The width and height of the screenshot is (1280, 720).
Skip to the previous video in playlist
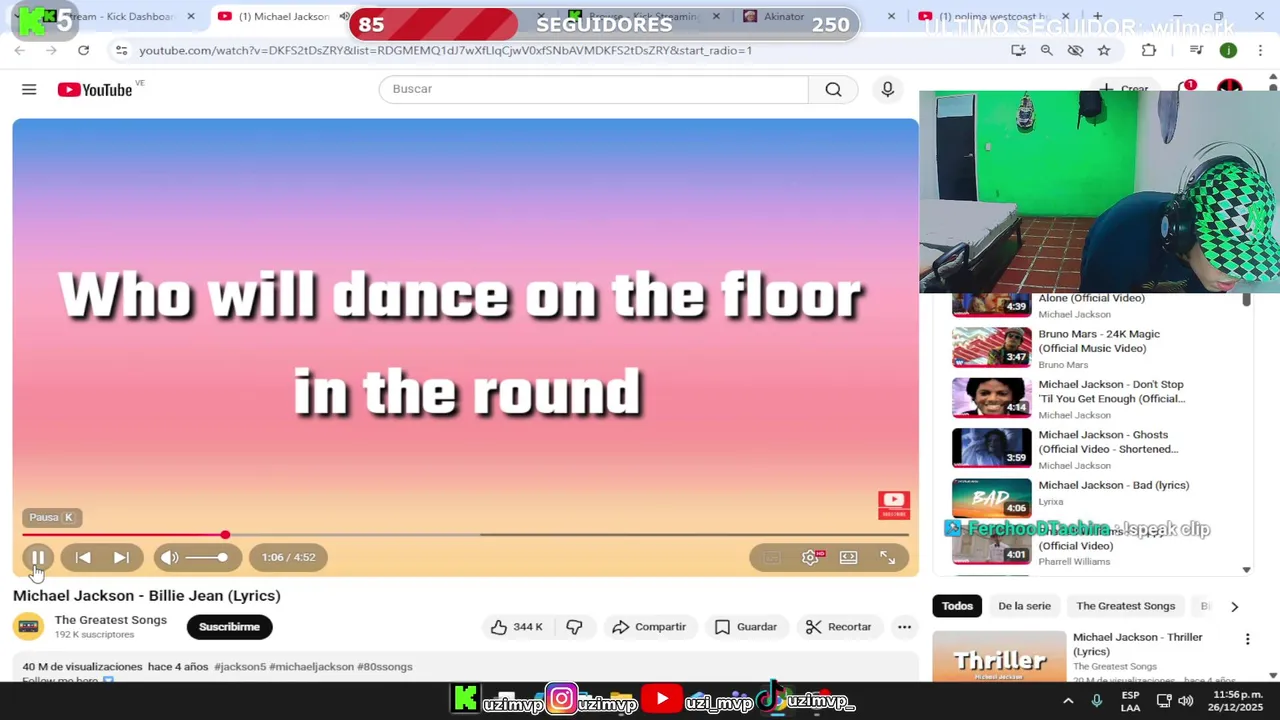coord(83,557)
